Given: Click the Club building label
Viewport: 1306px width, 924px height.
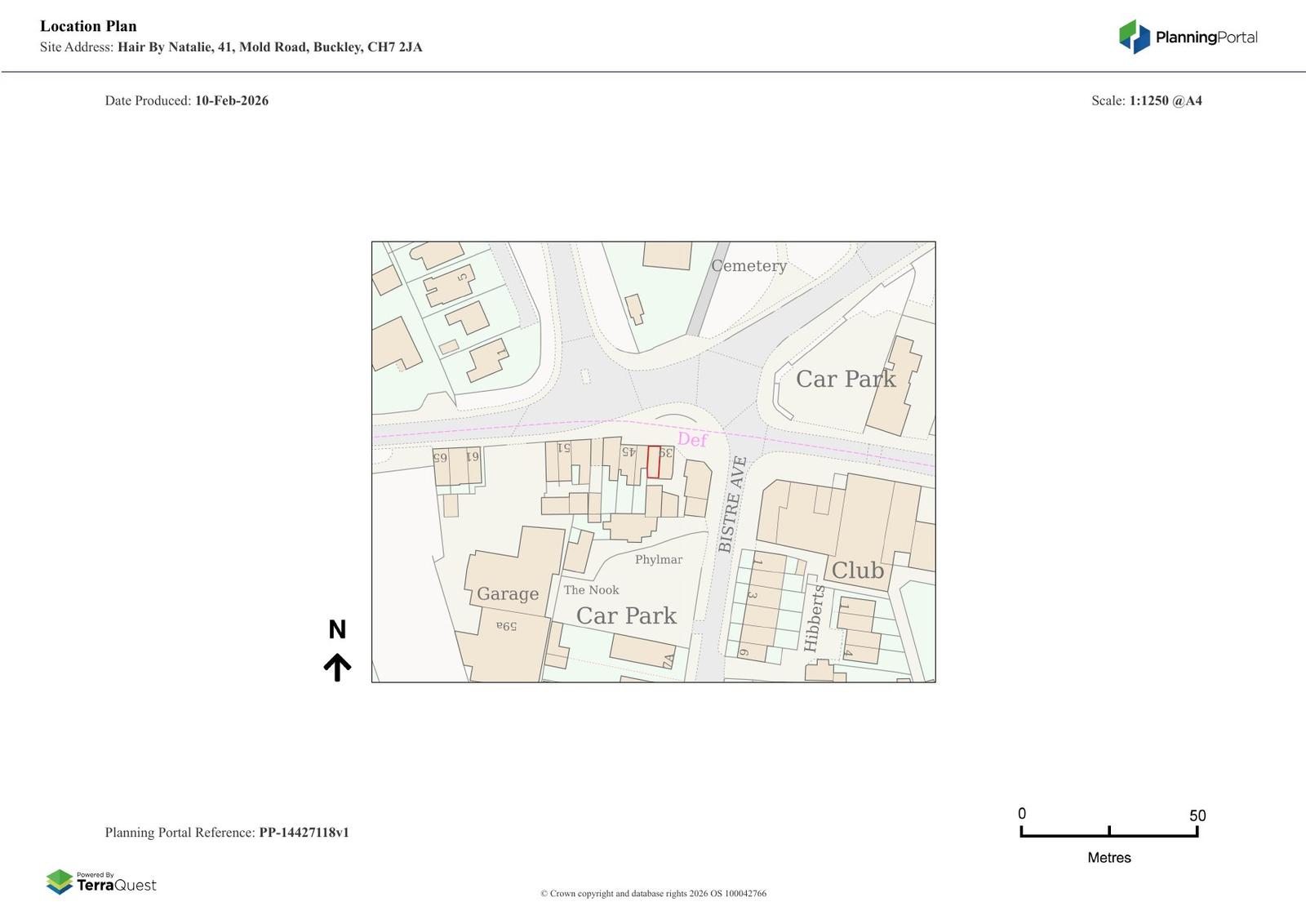Looking at the screenshot, I should [x=857, y=570].
